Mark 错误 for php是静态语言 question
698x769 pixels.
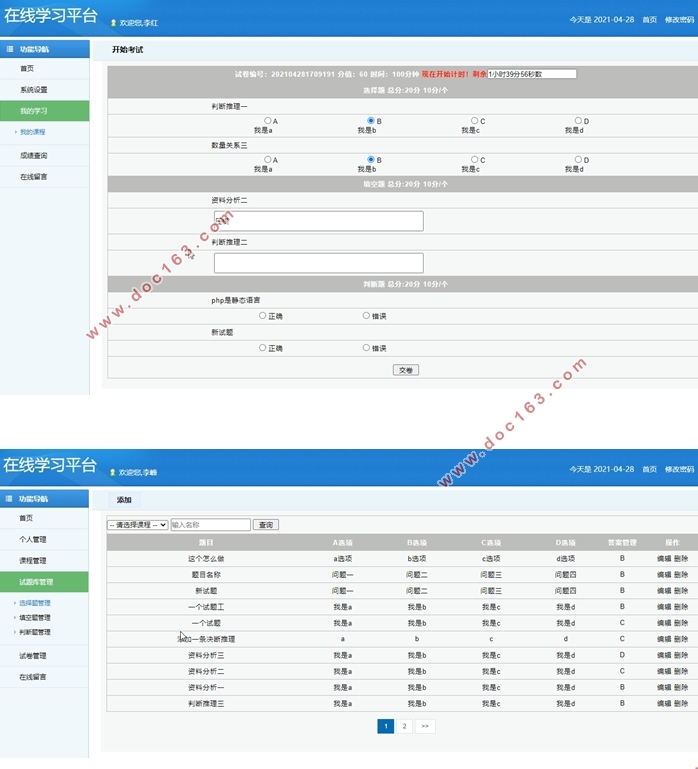pos(366,315)
